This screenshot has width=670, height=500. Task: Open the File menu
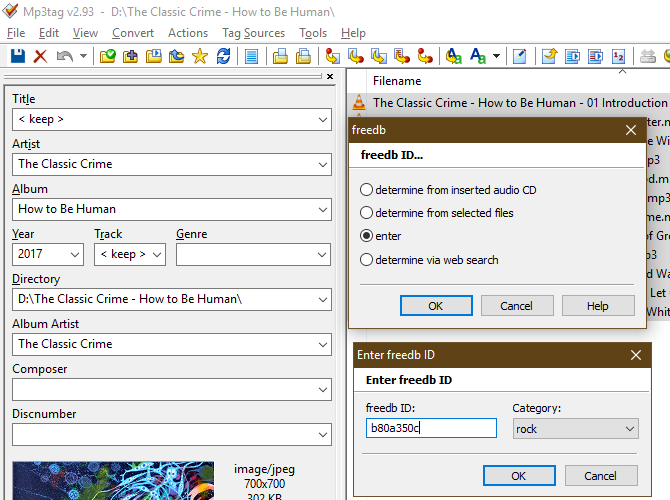pyautogui.click(x=16, y=33)
